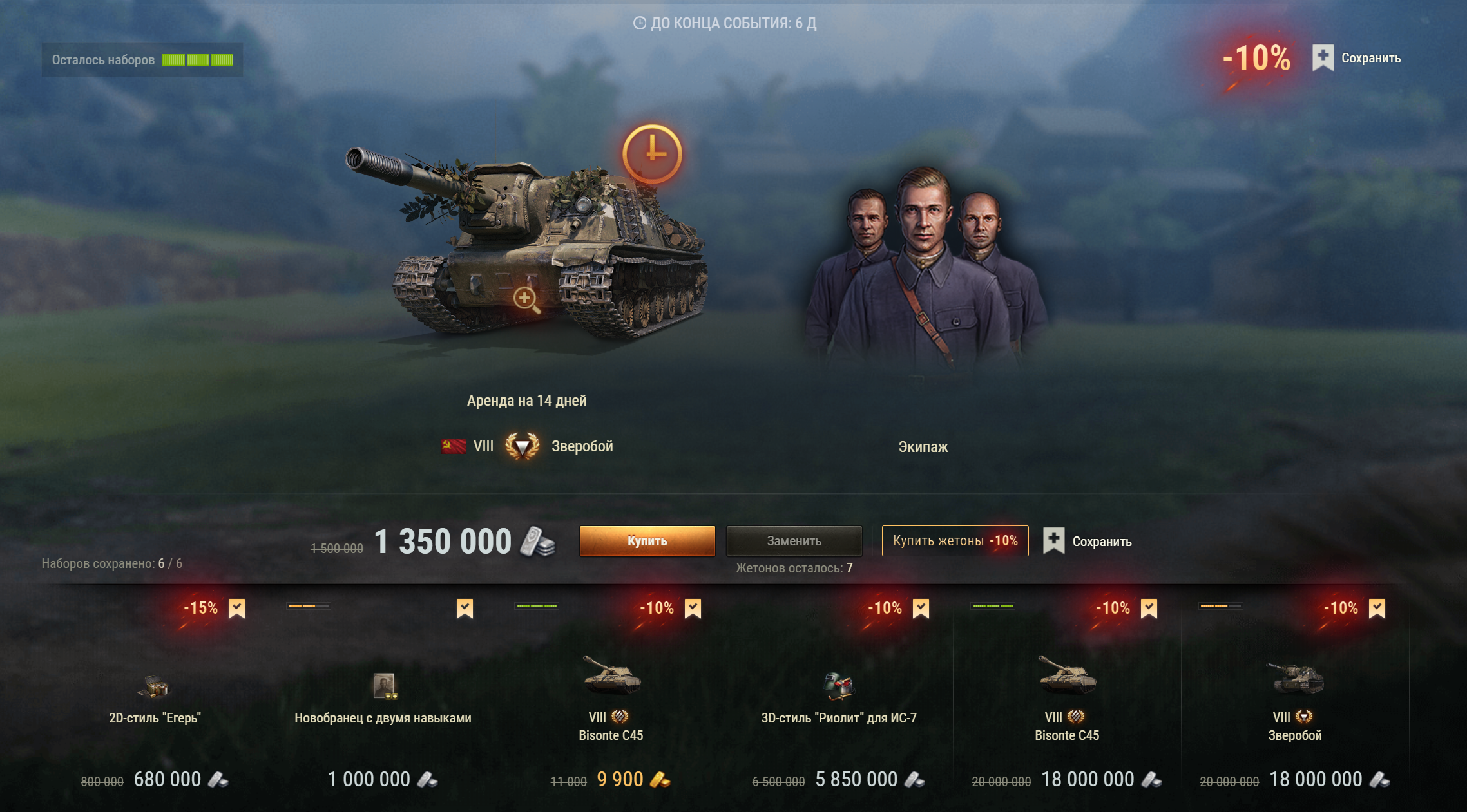The height and width of the screenshot is (812, 1467).
Task: Click the Bisonte C45 tank icon priced 9 900
Action: 611,675
